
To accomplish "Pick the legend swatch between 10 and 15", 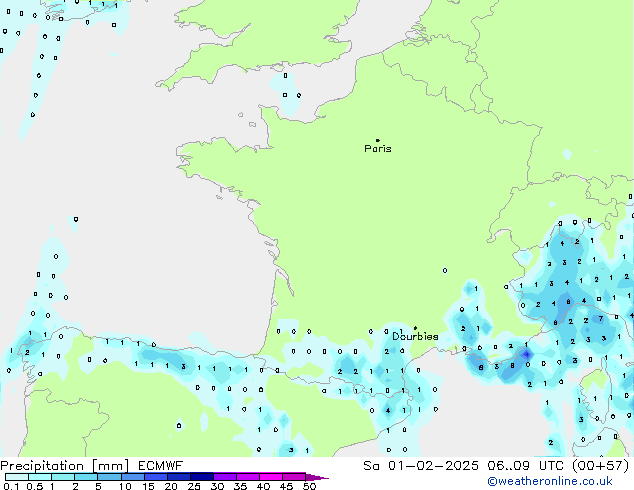I will pyautogui.click(x=132, y=477).
